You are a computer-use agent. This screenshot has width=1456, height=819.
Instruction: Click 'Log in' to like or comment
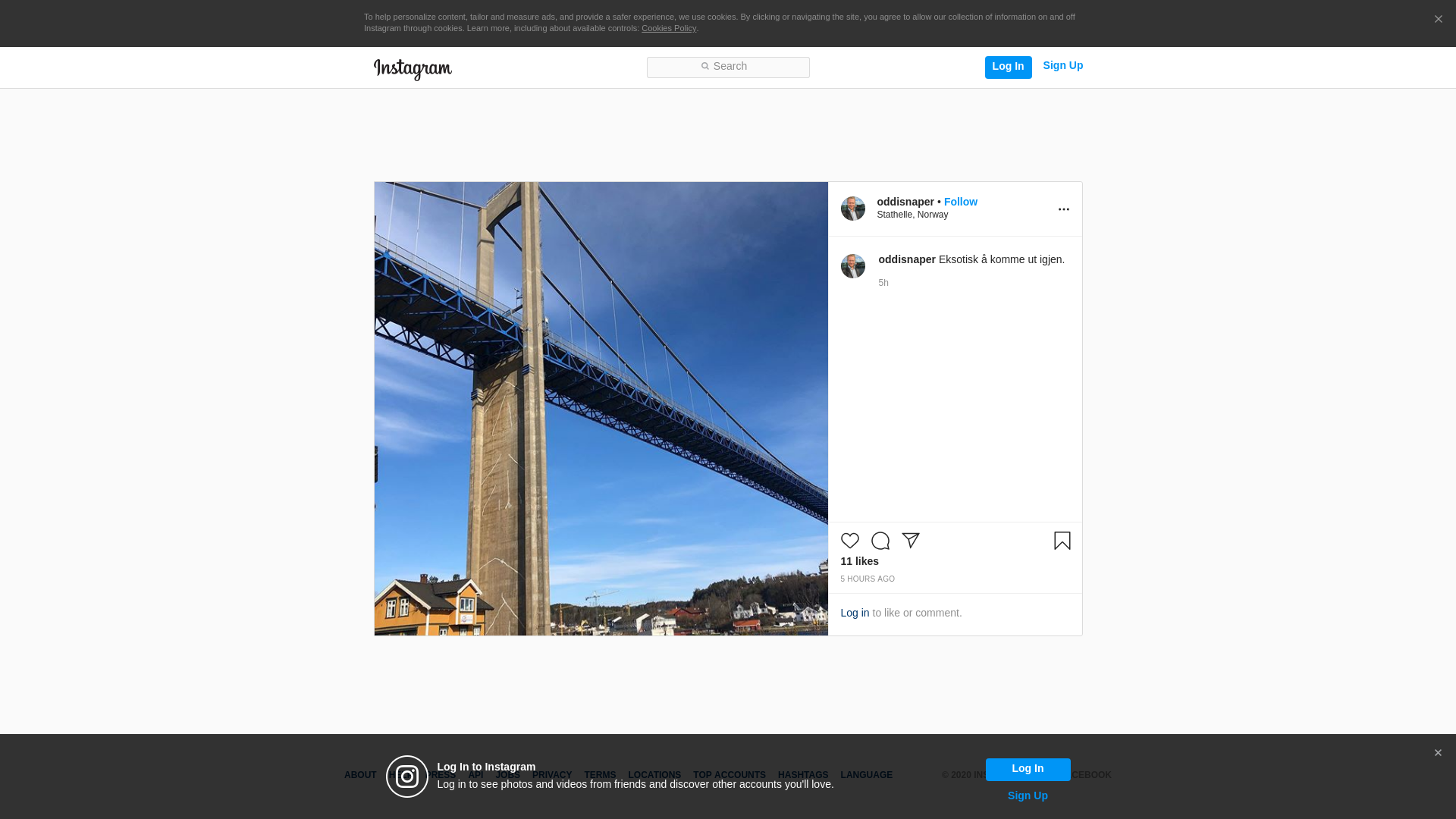point(855,613)
